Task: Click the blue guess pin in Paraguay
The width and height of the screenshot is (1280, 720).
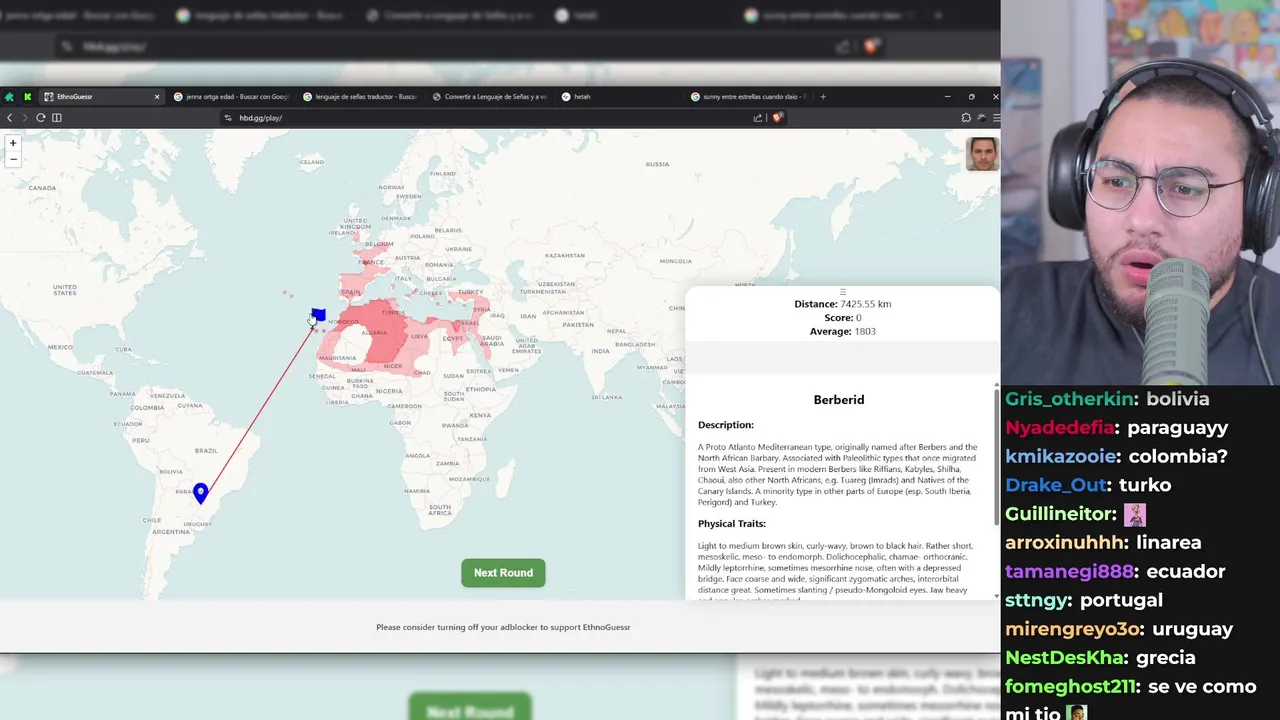Action: pos(201,493)
